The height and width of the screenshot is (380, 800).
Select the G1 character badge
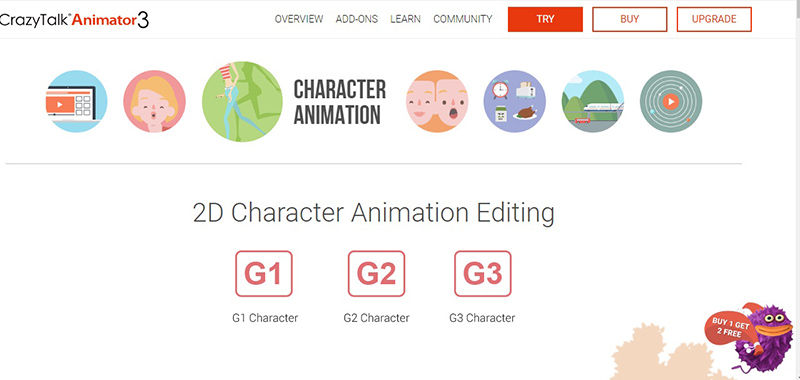[x=264, y=273]
